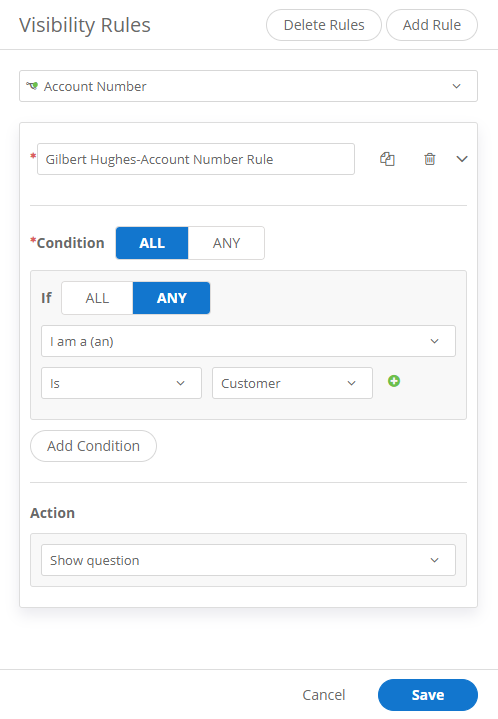Click the Save button
This screenshot has width=498, height=719.
[x=428, y=695]
